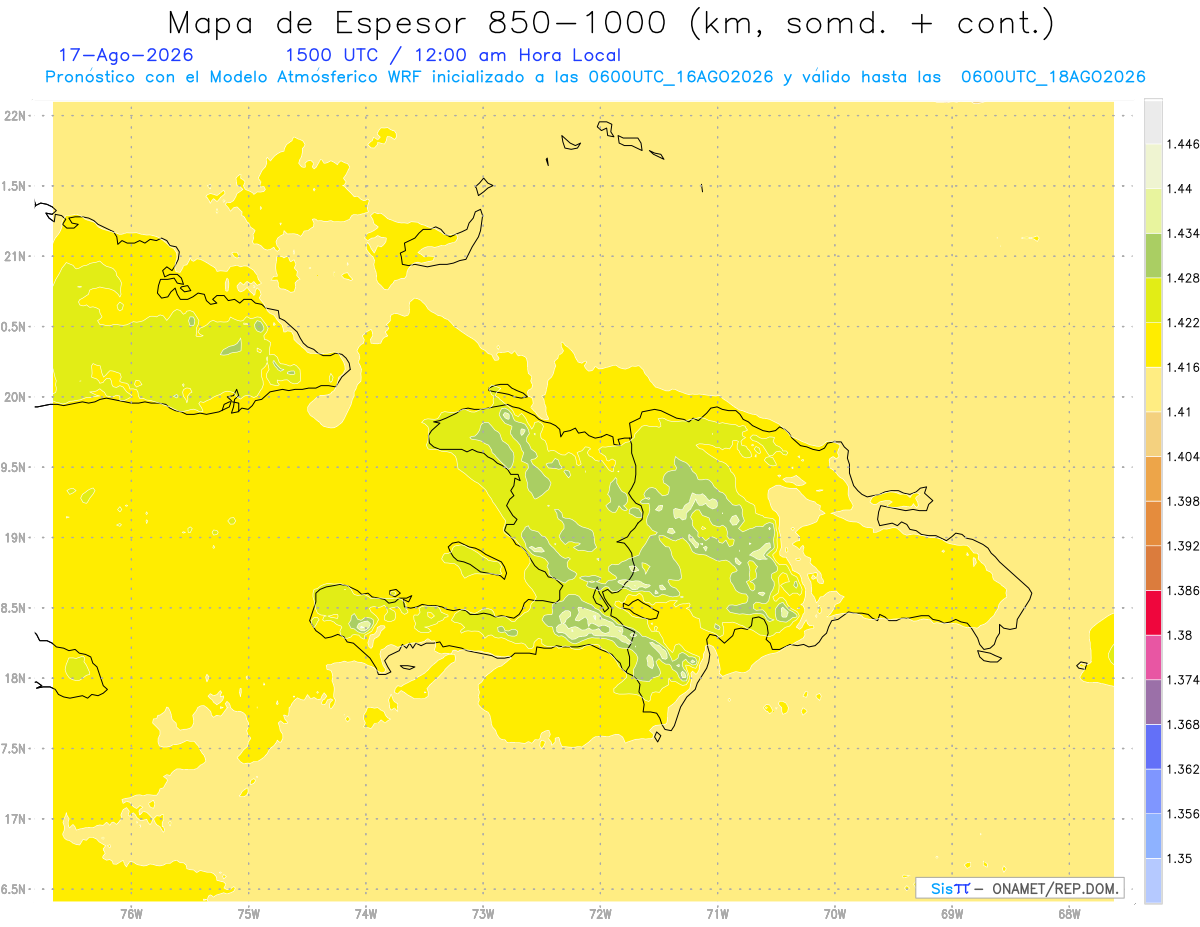
Task: Click the longitude label '71W'
Action: 717,914
